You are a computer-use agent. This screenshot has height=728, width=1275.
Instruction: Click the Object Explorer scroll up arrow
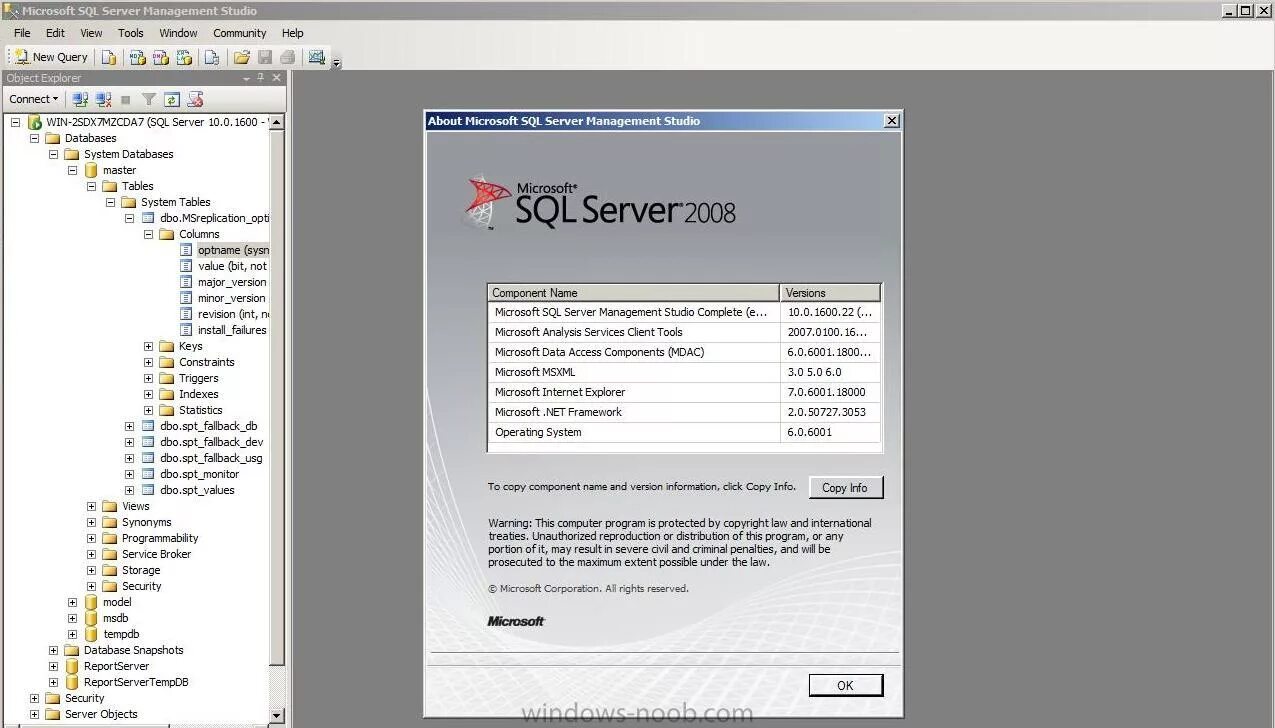[x=277, y=122]
